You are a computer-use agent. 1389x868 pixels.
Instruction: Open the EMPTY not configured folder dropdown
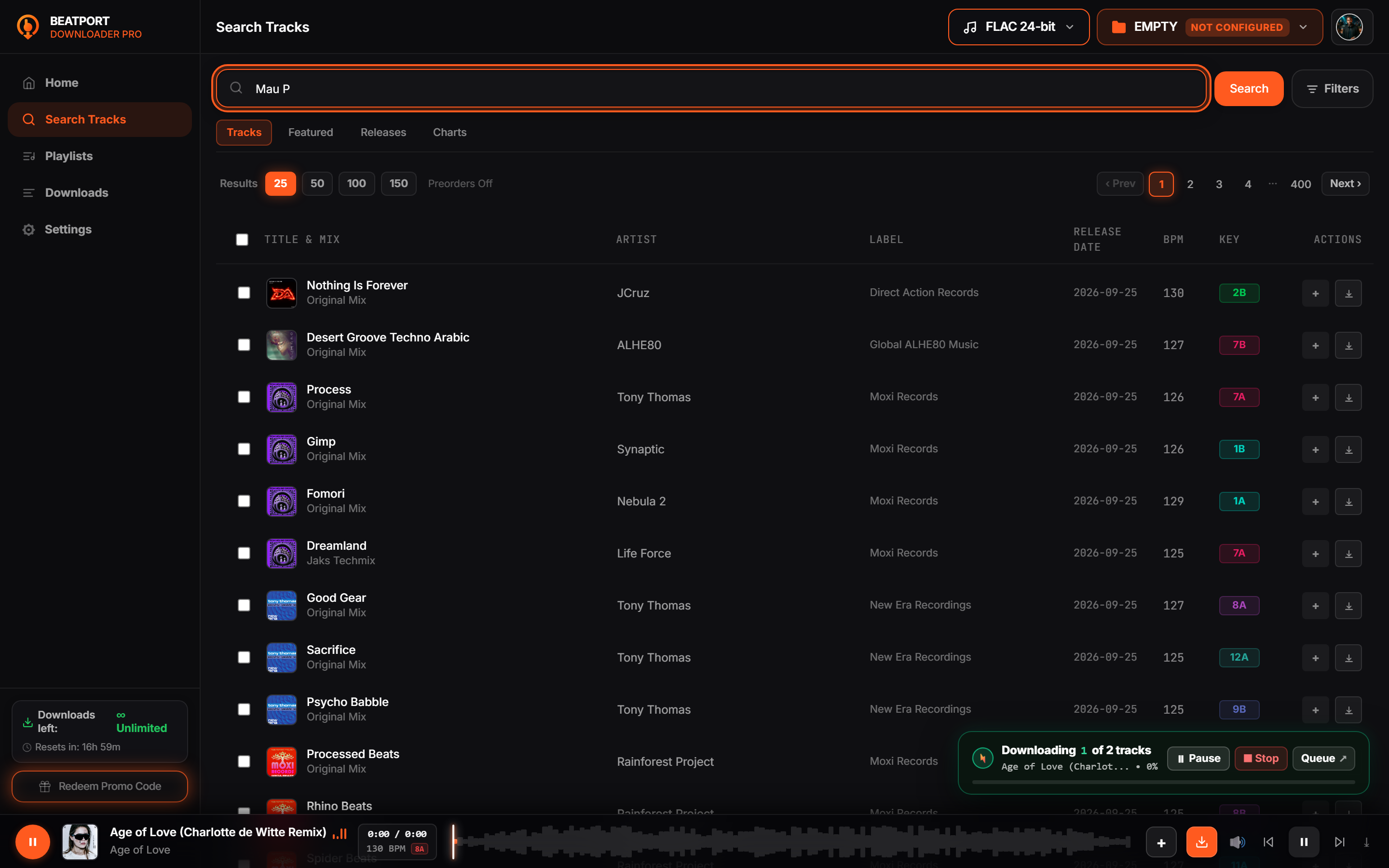point(1210,27)
